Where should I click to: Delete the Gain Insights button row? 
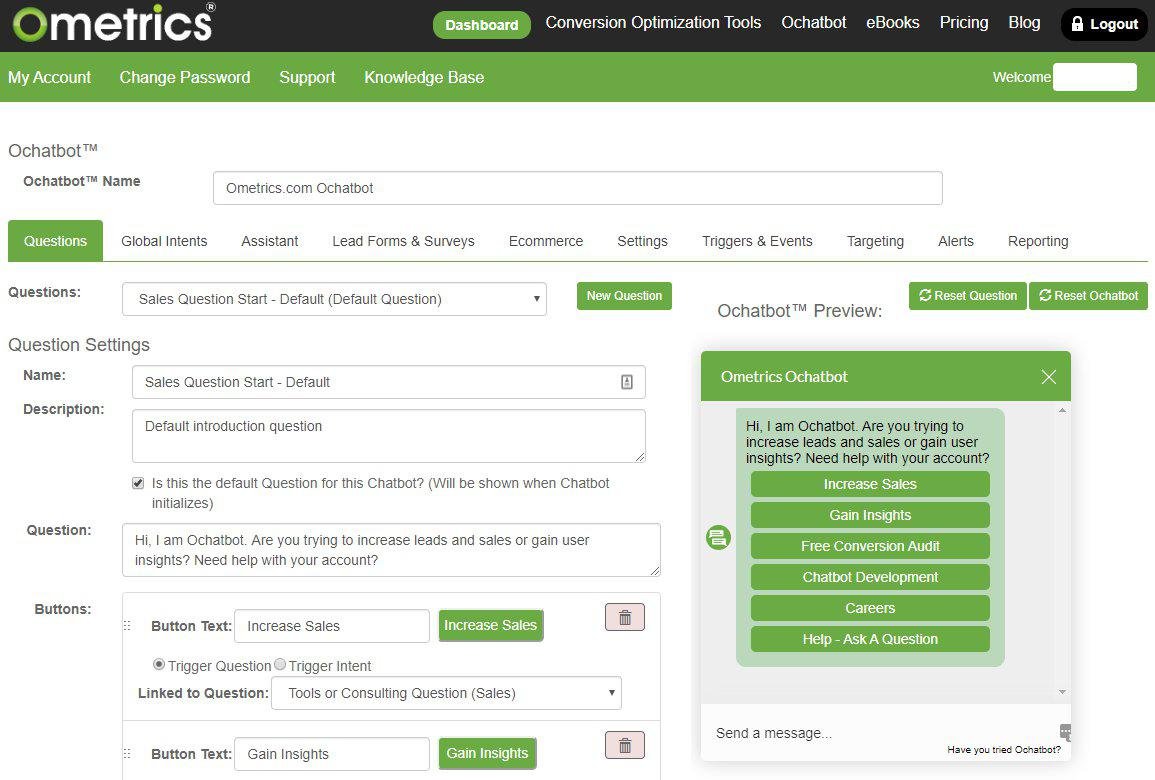point(625,745)
